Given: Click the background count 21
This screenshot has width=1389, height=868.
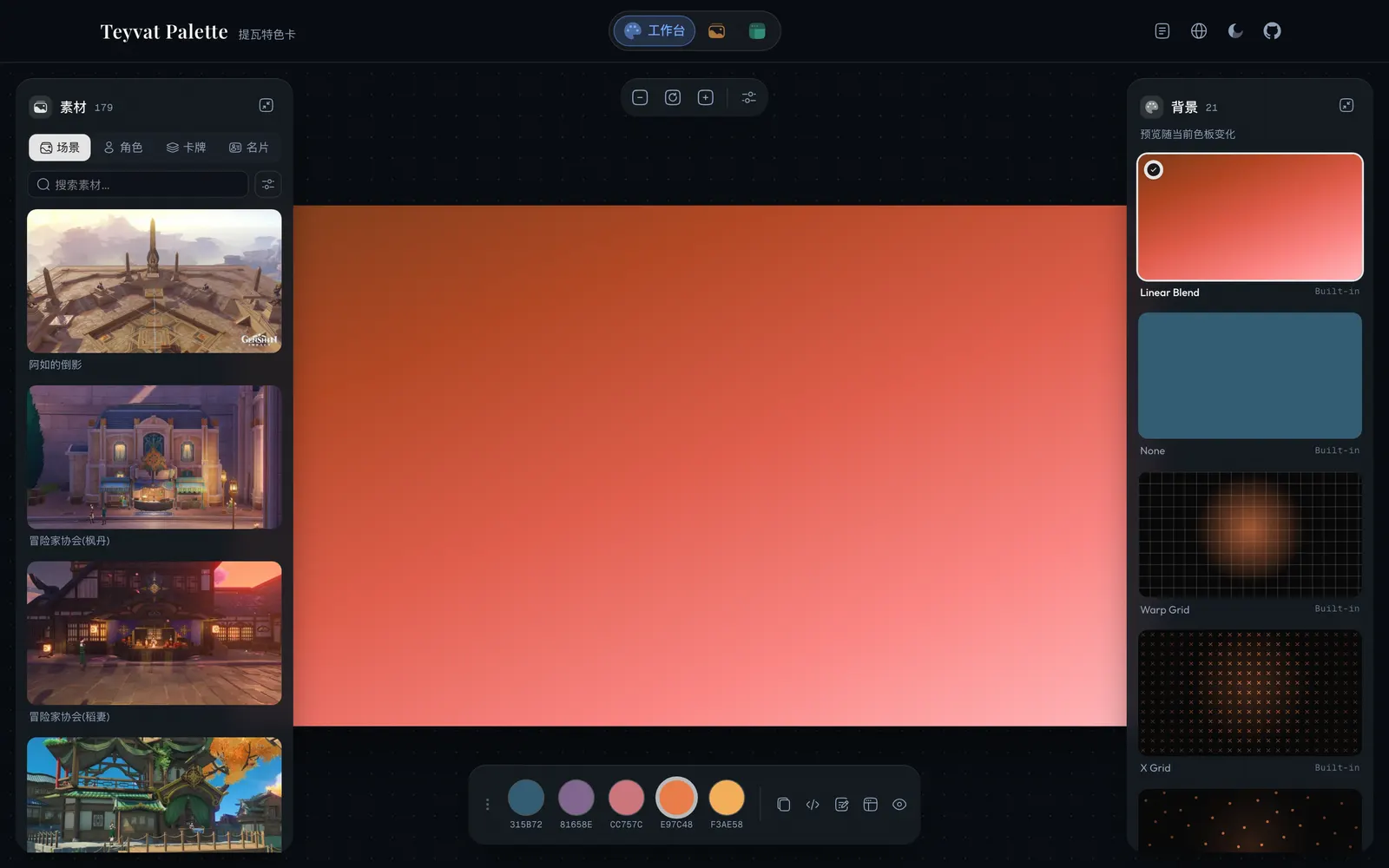Looking at the screenshot, I should (x=1211, y=108).
